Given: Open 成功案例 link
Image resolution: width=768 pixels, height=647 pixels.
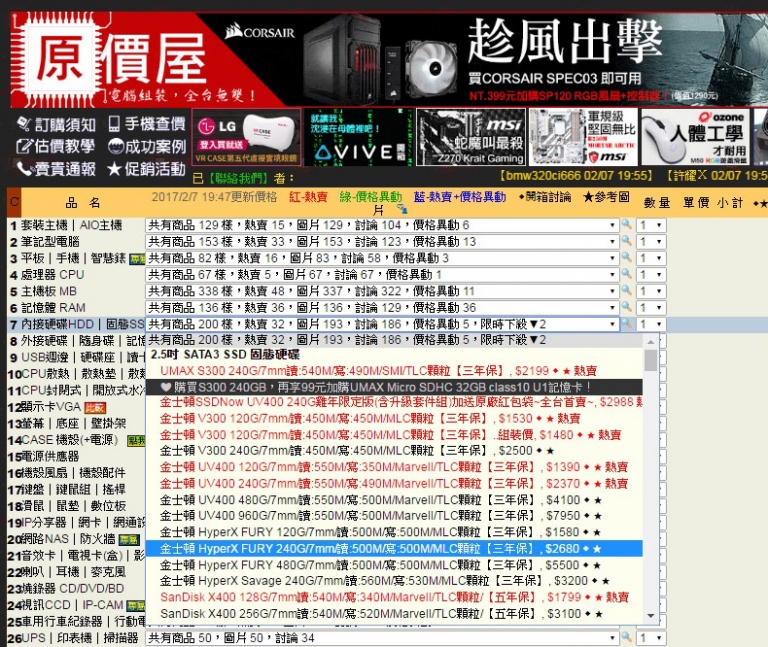Looking at the screenshot, I should pyautogui.click(x=147, y=146).
